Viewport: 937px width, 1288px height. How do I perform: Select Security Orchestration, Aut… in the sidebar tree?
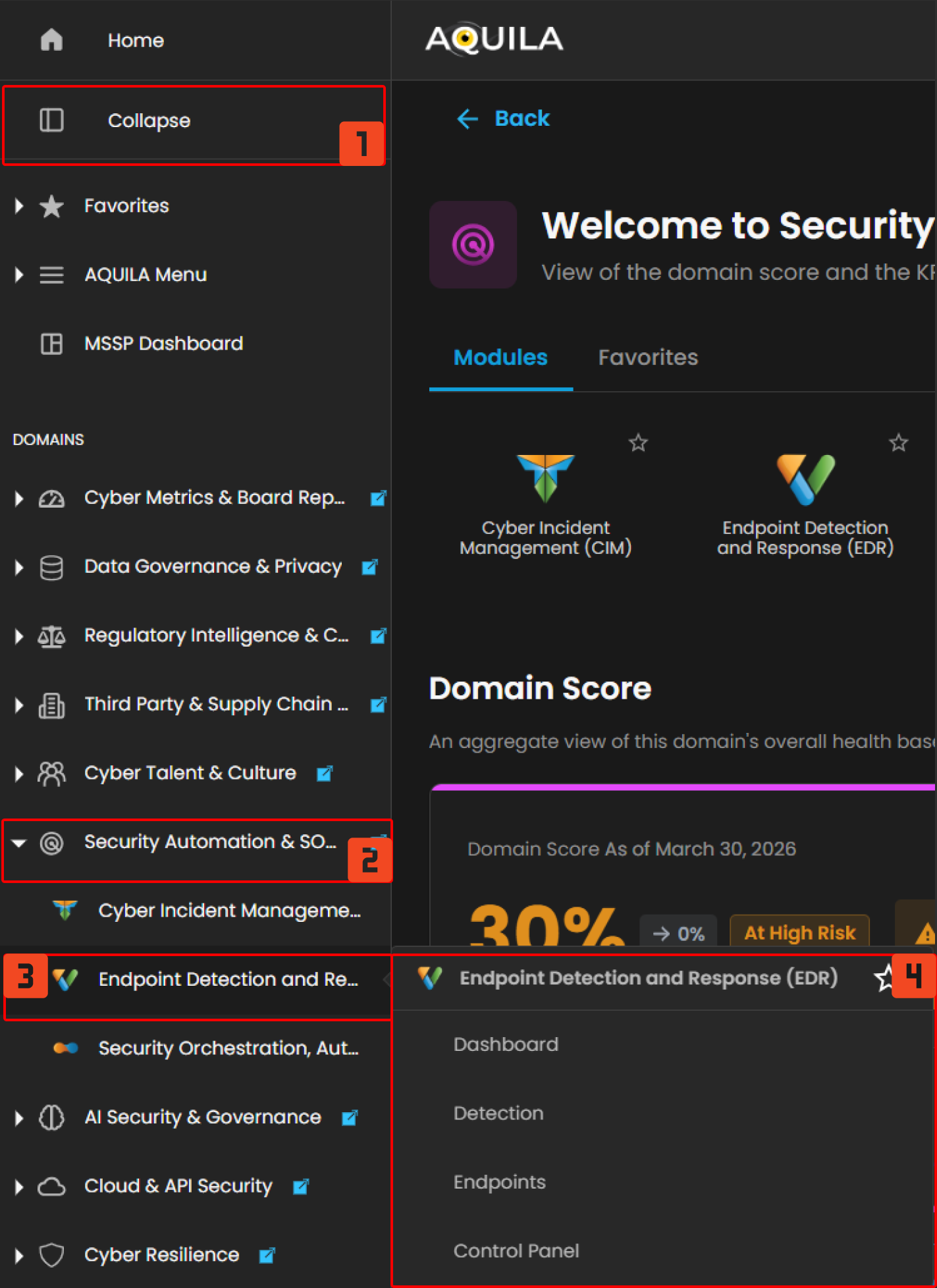tap(228, 1049)
